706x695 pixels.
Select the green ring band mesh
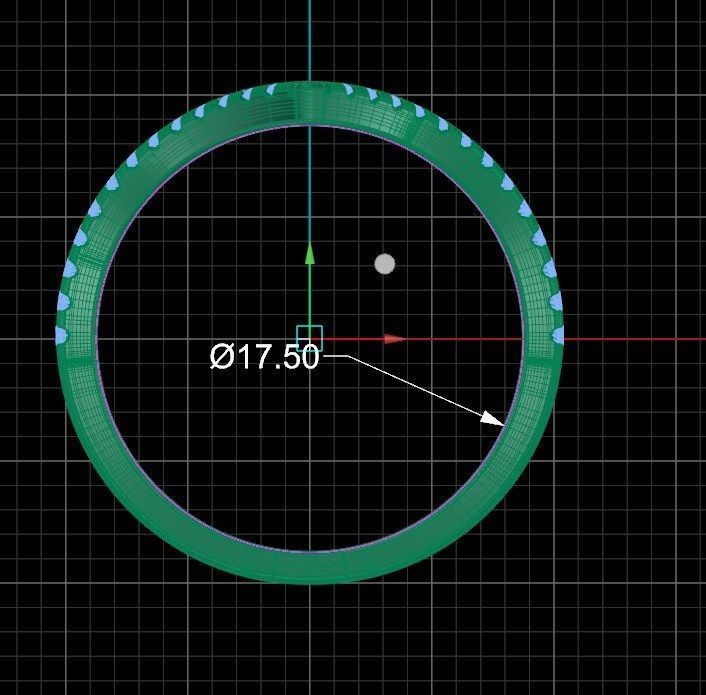(310, 566)
